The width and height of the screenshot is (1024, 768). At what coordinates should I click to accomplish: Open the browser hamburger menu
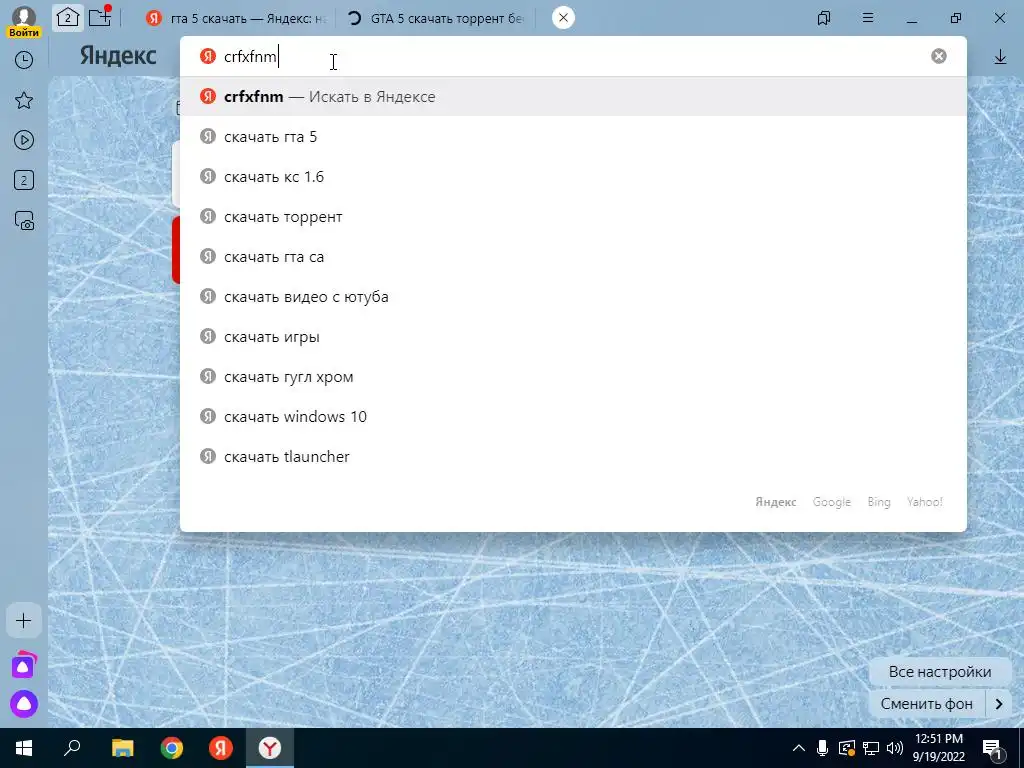pos(868,18)
